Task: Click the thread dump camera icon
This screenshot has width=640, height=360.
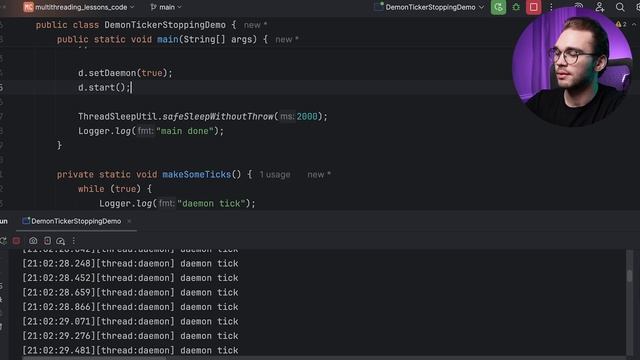Action: click(x=33, y=241)
